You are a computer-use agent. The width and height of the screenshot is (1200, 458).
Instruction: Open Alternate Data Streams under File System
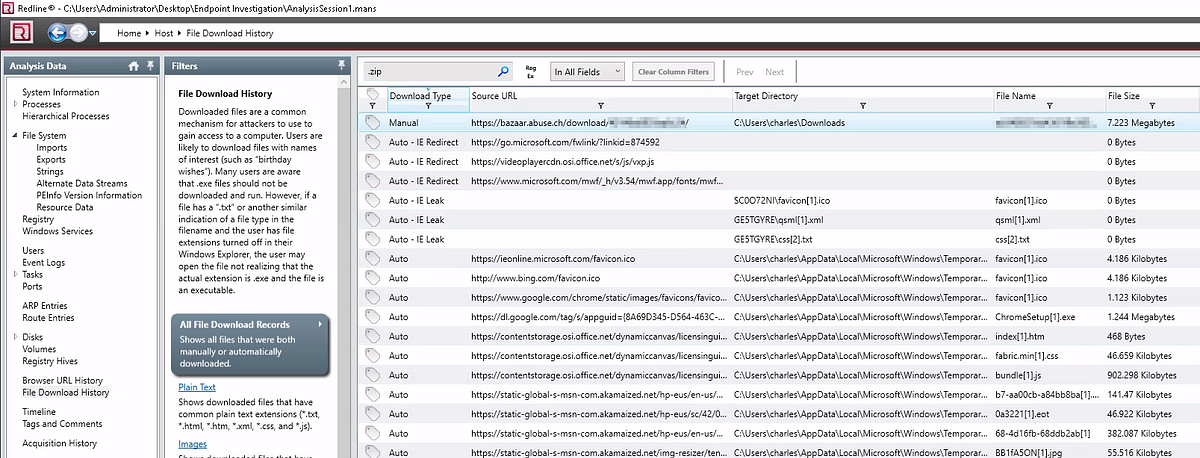(82, 183)
